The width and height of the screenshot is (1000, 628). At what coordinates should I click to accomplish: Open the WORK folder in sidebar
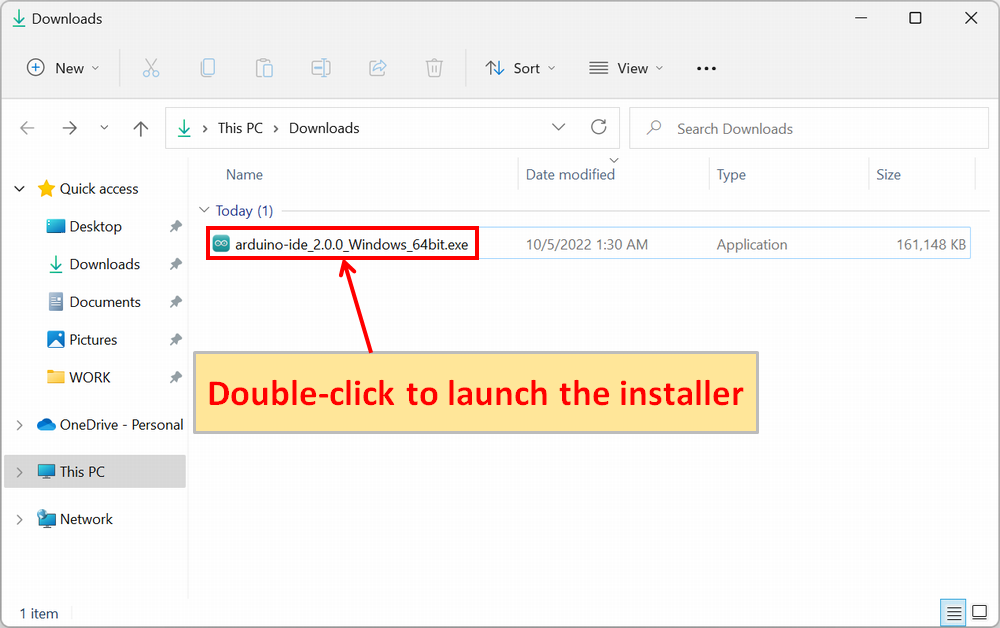(90, 377)
